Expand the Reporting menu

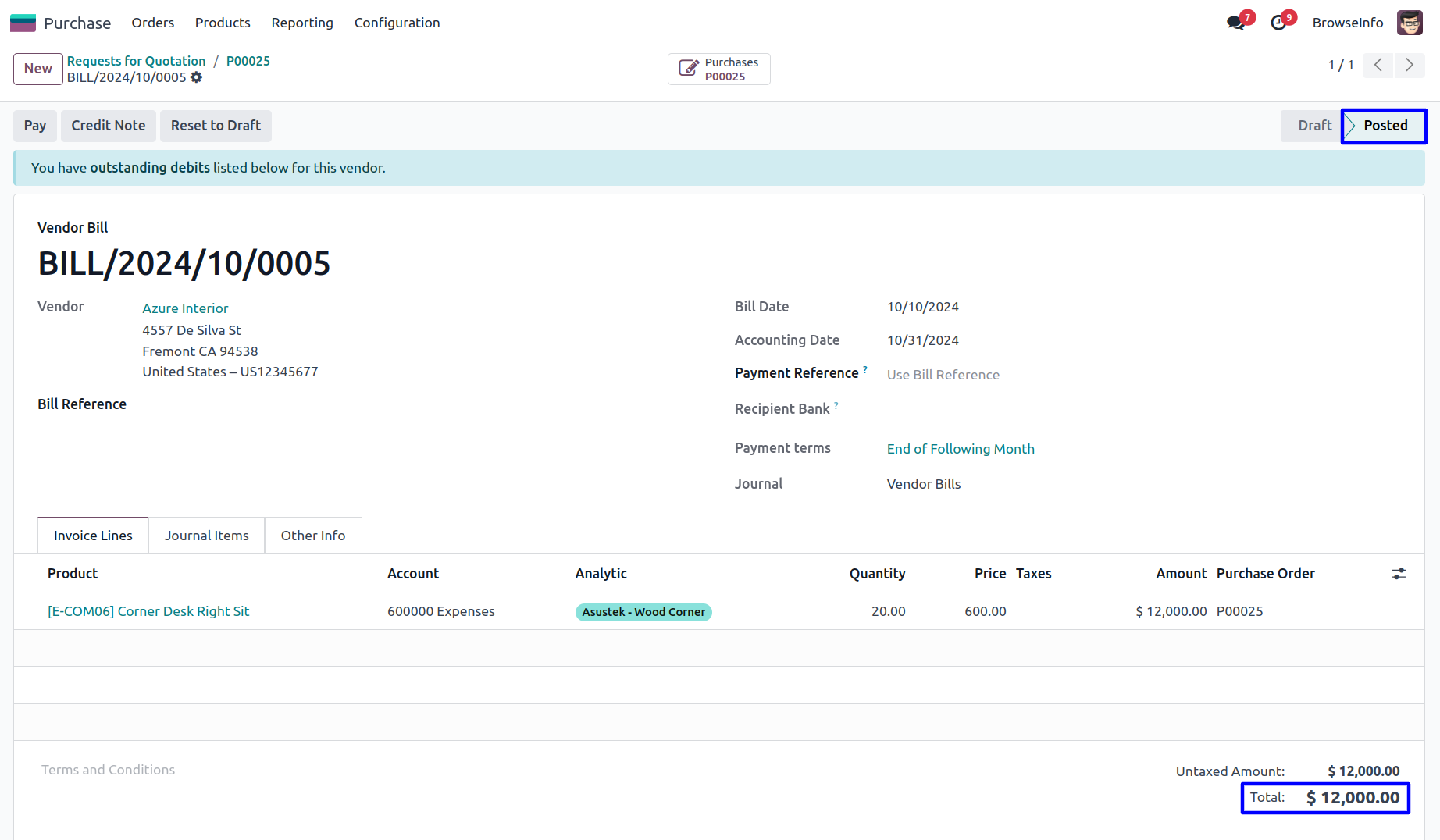[x=302, y=23]
